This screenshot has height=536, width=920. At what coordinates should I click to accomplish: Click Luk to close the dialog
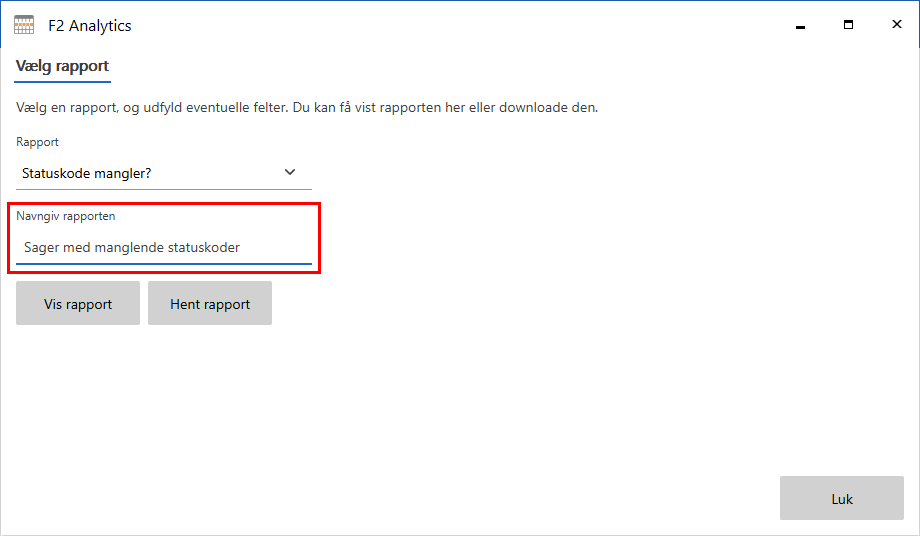tap(841, 498)
